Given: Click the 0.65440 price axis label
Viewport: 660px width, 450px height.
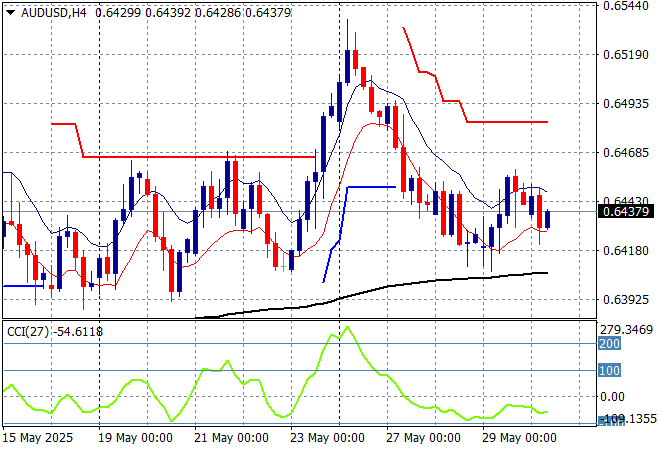Looking at the screenshot, I should [626, 5].
